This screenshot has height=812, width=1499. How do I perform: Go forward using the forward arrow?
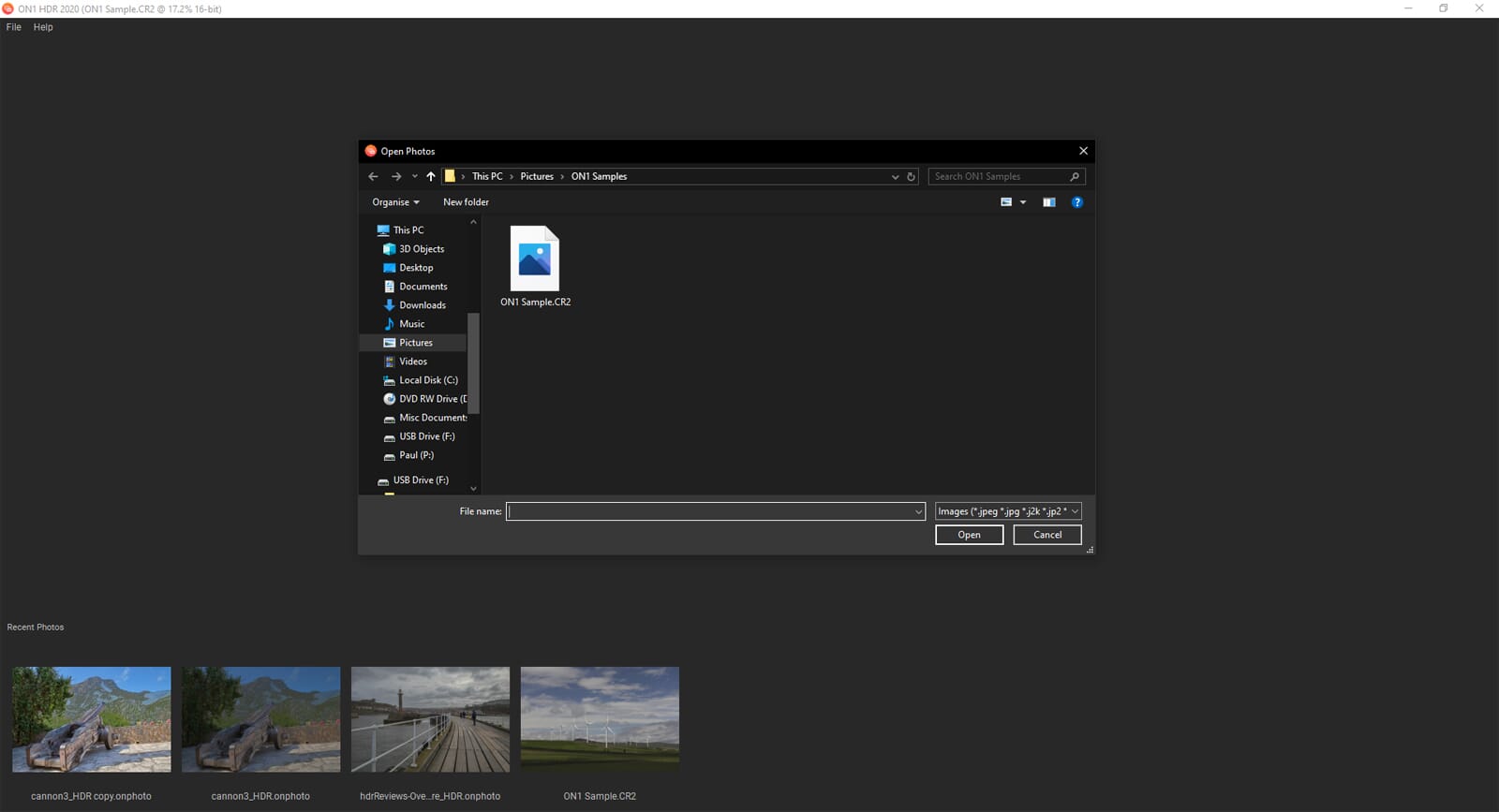[x=396, y=176]
